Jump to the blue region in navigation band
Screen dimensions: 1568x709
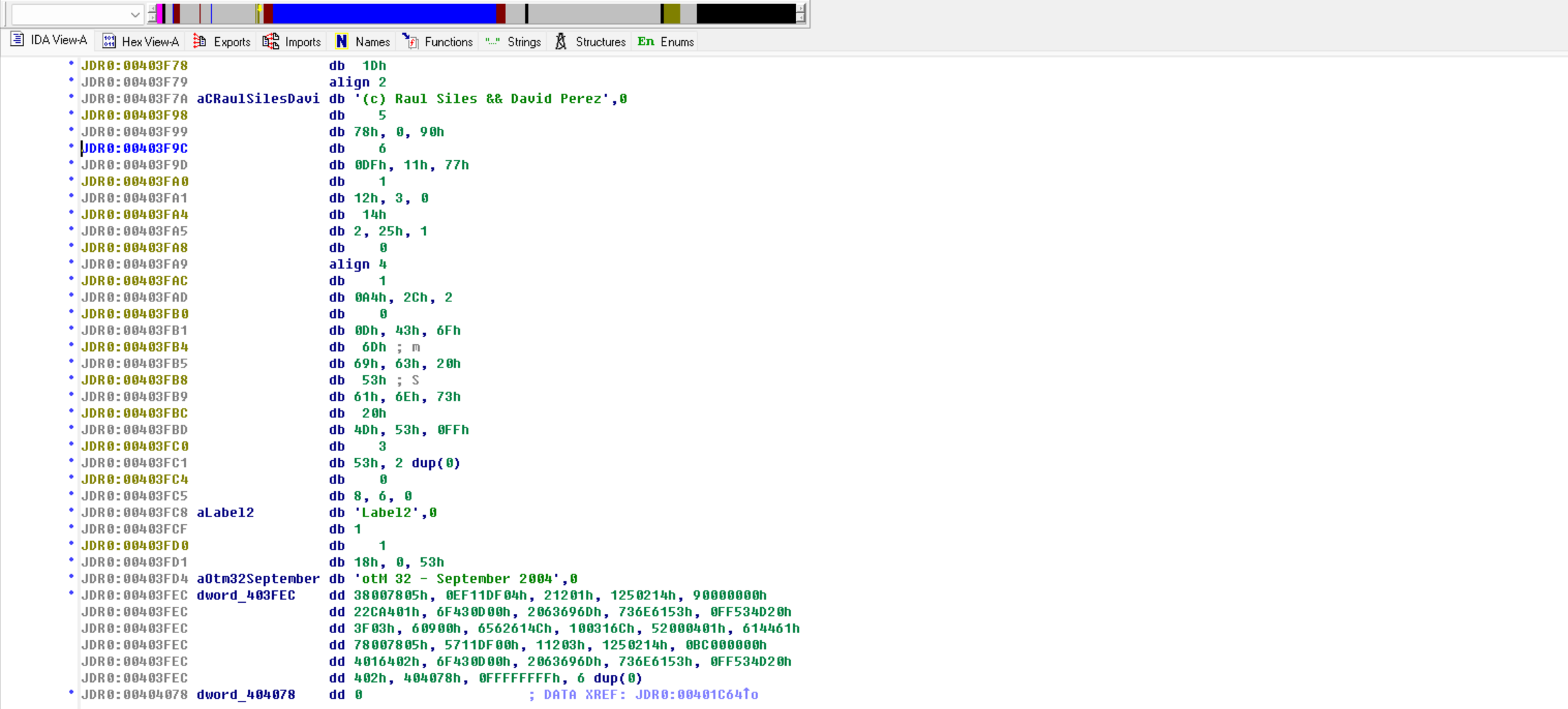(384, 13)
